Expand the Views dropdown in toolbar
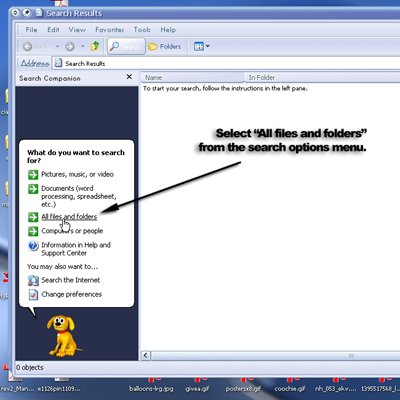 [202, 46]
